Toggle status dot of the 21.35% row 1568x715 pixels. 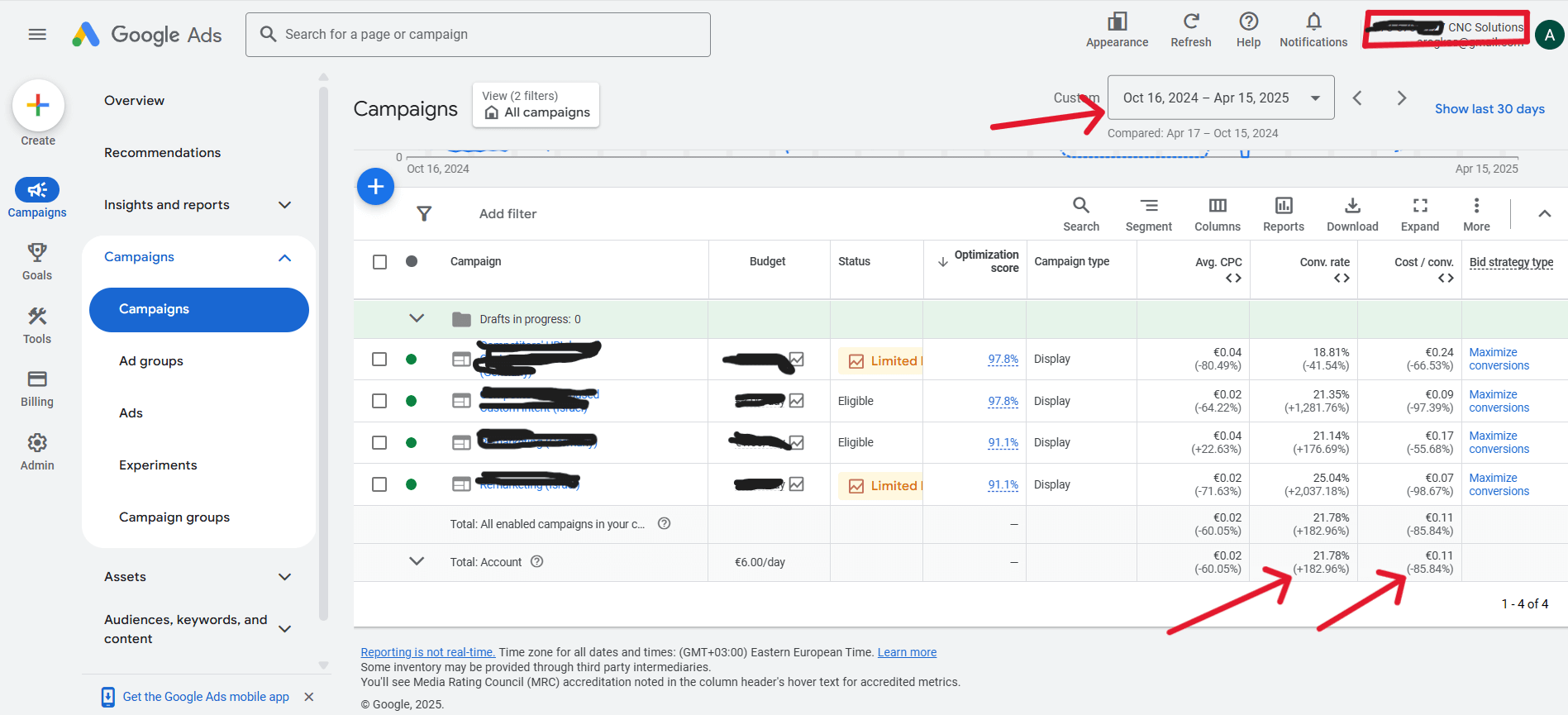[411, 401]
